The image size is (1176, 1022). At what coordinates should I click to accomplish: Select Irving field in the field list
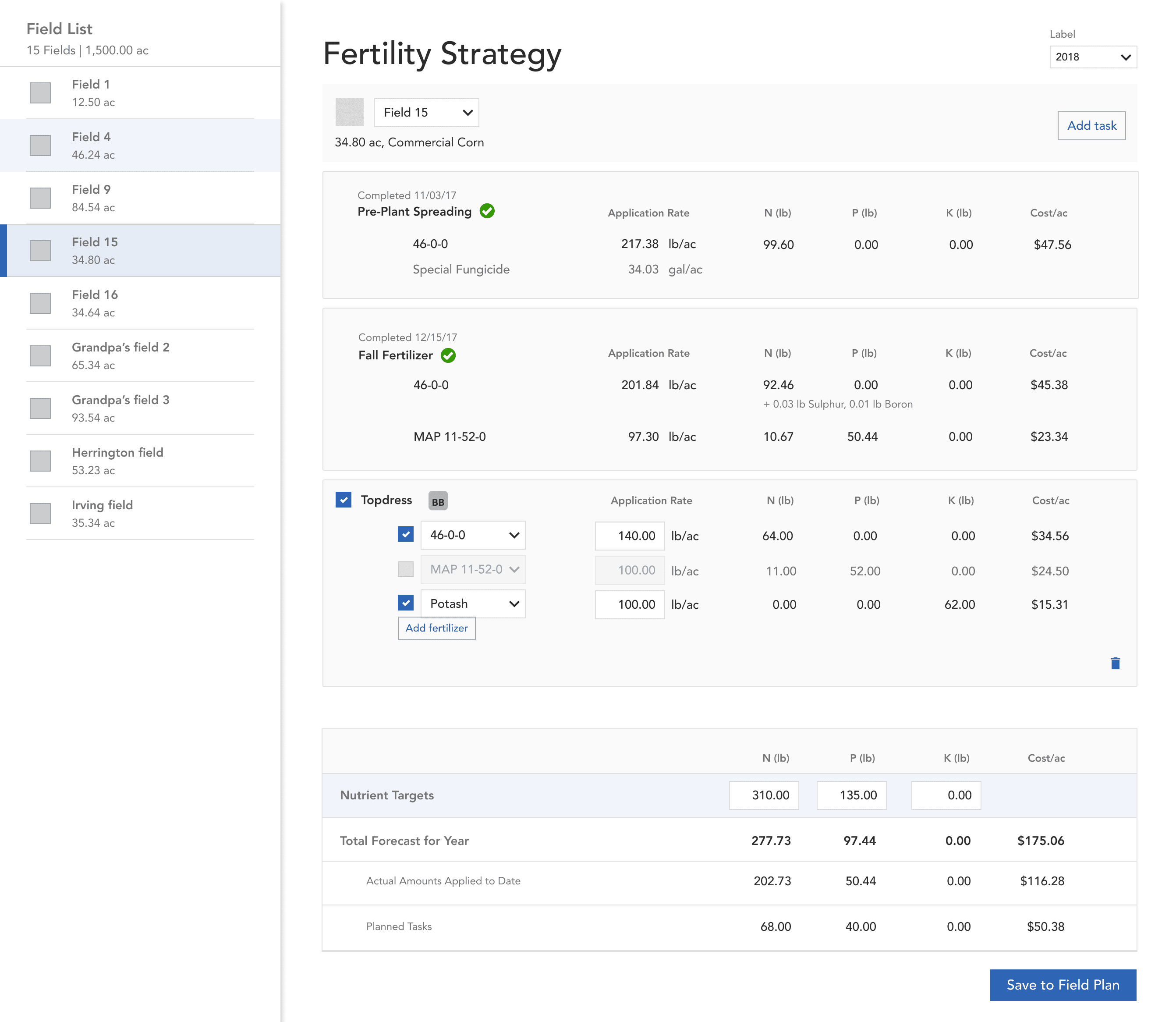coord(140,513)
